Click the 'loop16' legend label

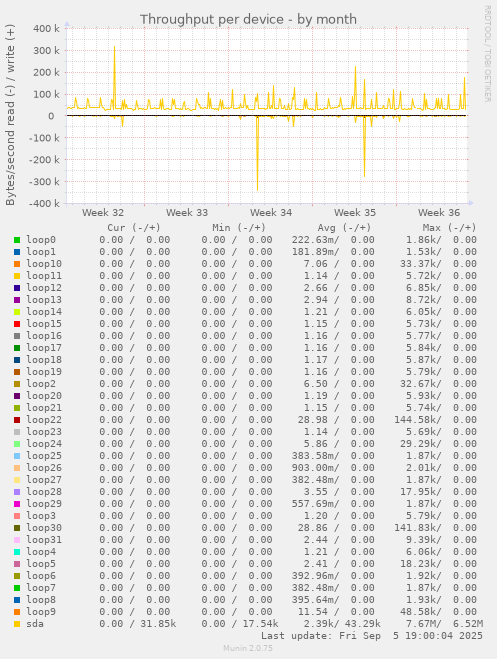point(44,335)
